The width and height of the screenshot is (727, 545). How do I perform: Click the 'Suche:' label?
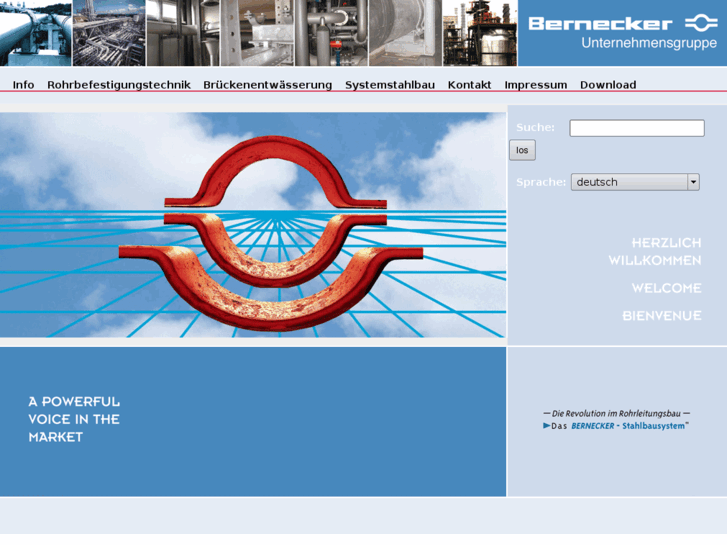tap(535, 128)
